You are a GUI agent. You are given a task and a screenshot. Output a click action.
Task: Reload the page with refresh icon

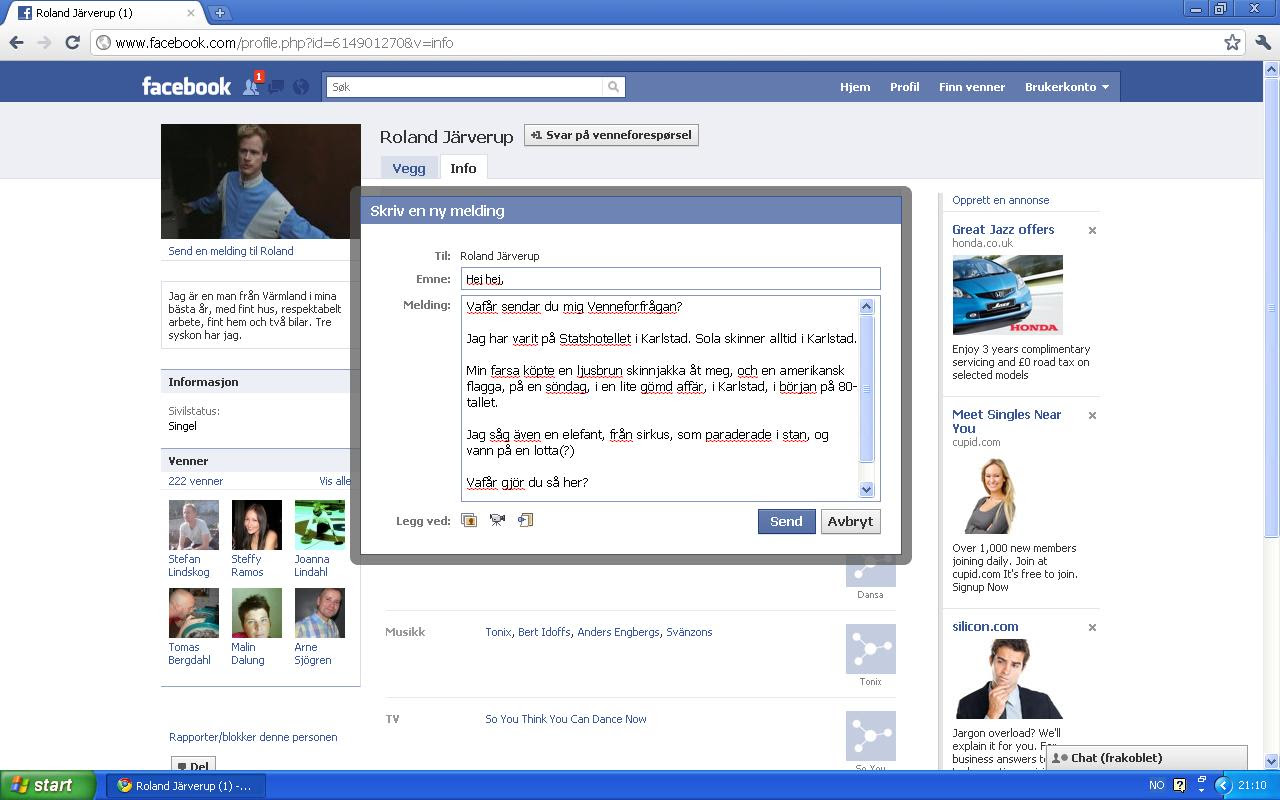(72, 42)
